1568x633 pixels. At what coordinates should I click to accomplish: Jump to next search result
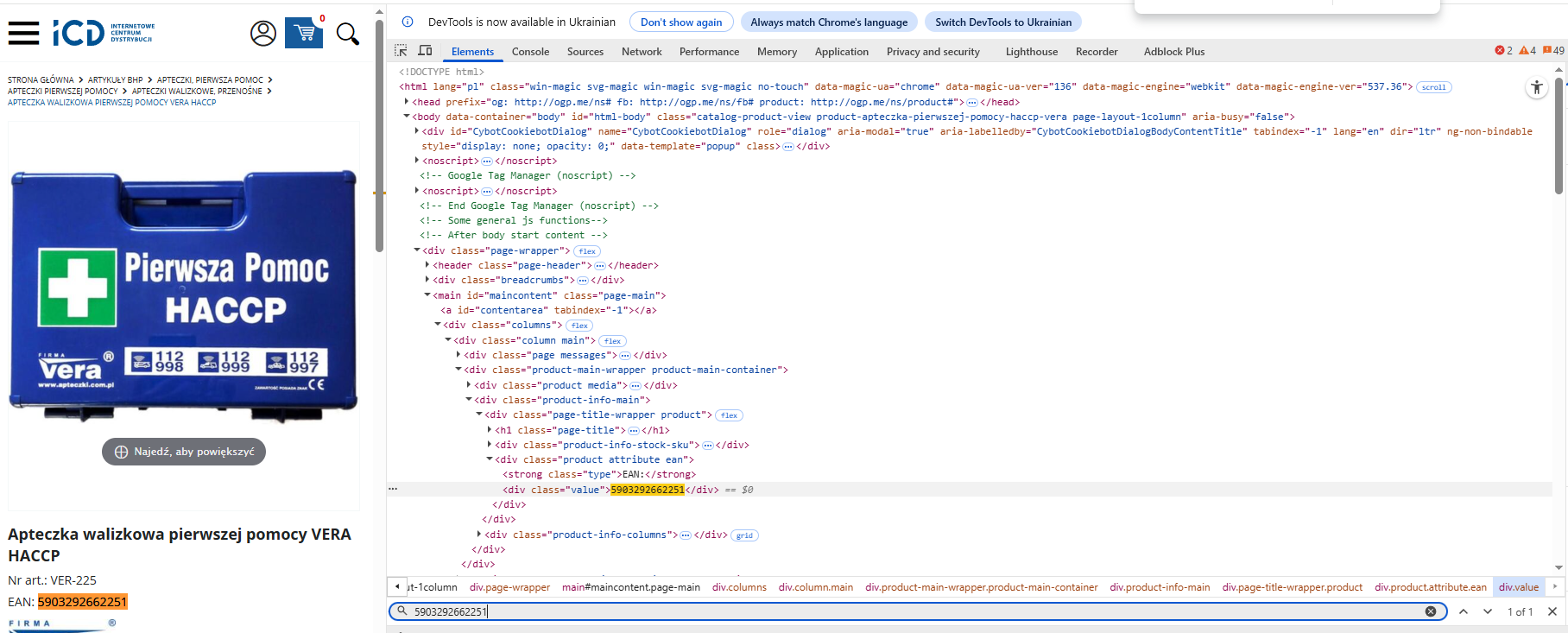[1488, 611]
